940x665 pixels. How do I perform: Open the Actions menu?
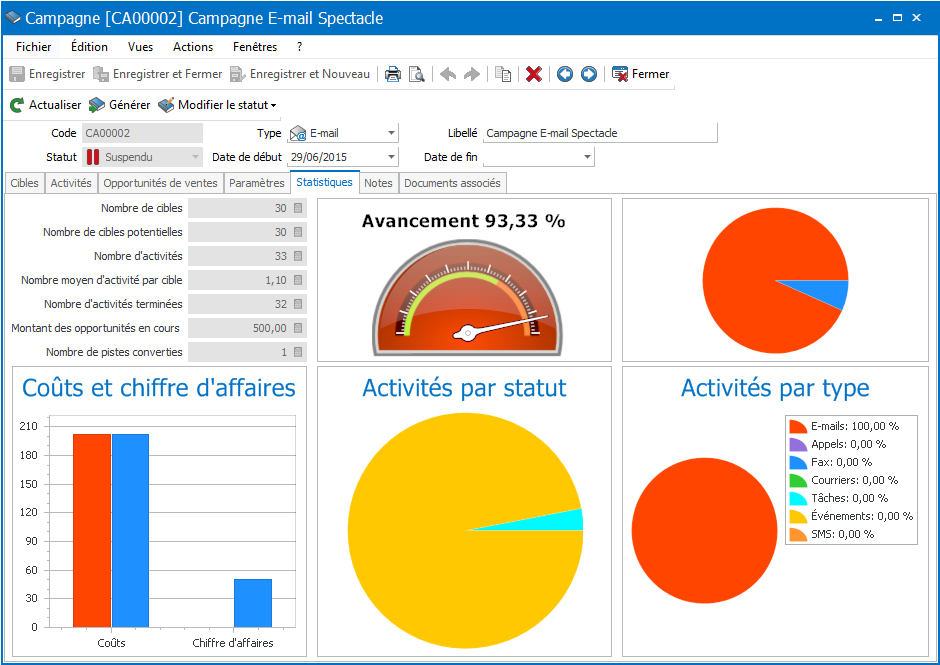(192, 46)
